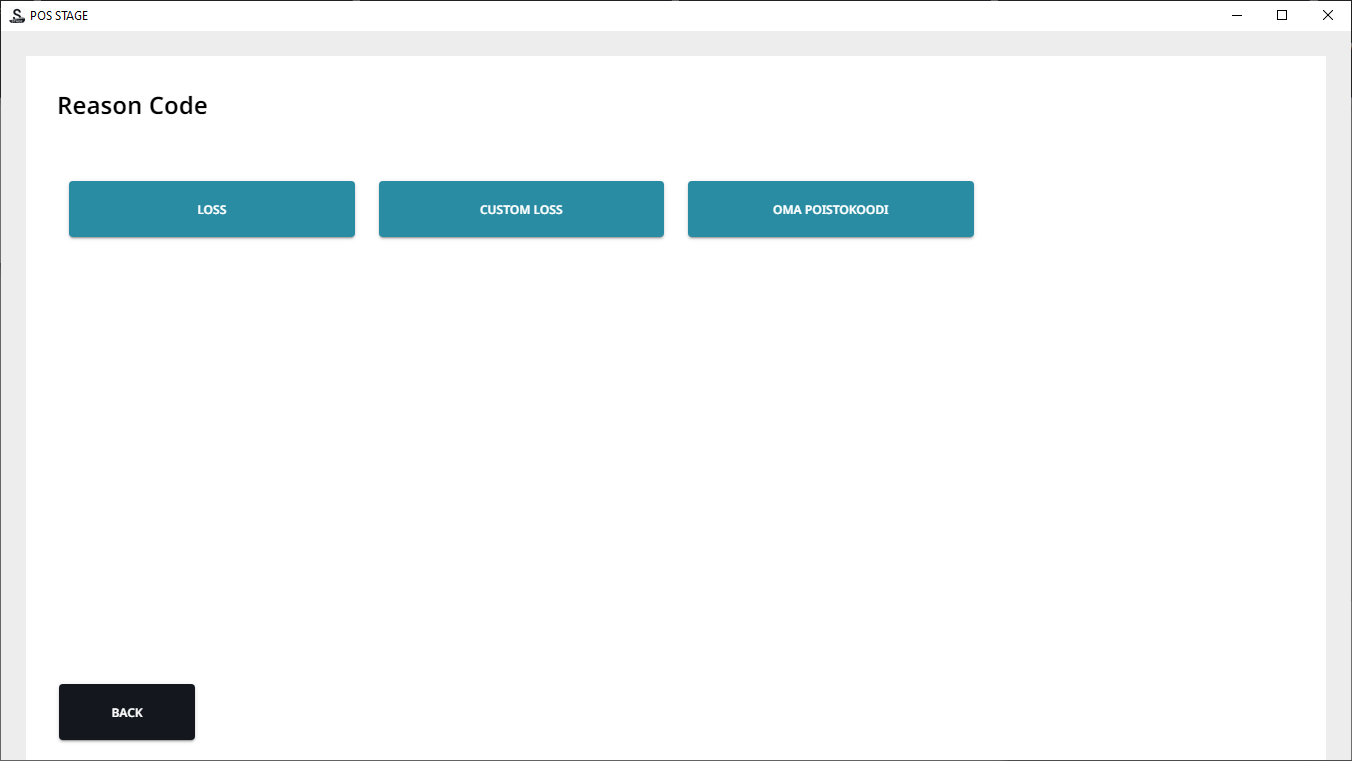The width and height of the screenshot is (1352, 761).
Task: Close the POS STAGE window
Action: (x=1327, y=16)
